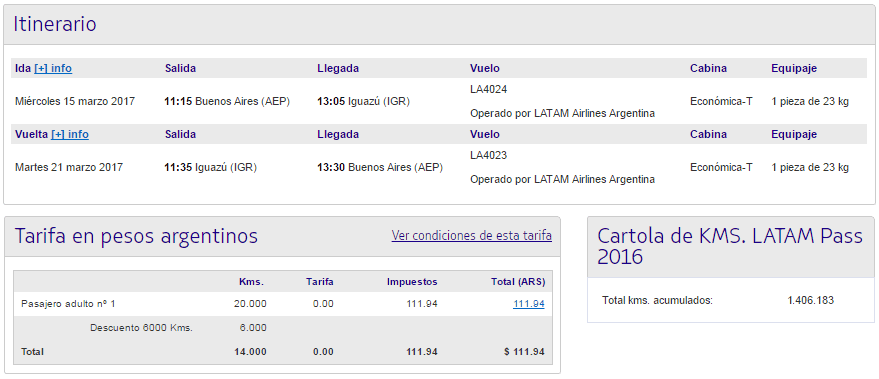Screen dimensions: 879x379
Task: Click the 14.000 total kms value
Action: point(251,352)
